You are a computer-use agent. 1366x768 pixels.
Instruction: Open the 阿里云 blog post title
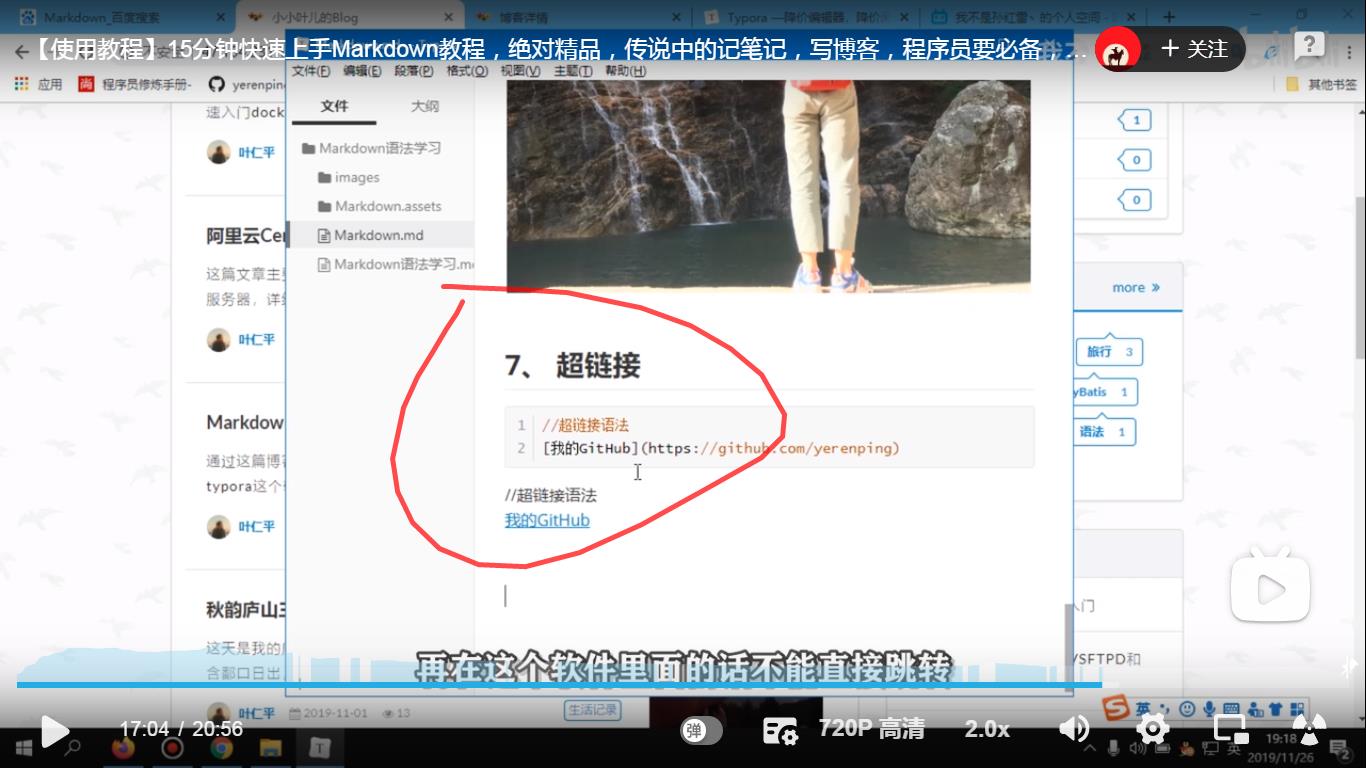246,236
